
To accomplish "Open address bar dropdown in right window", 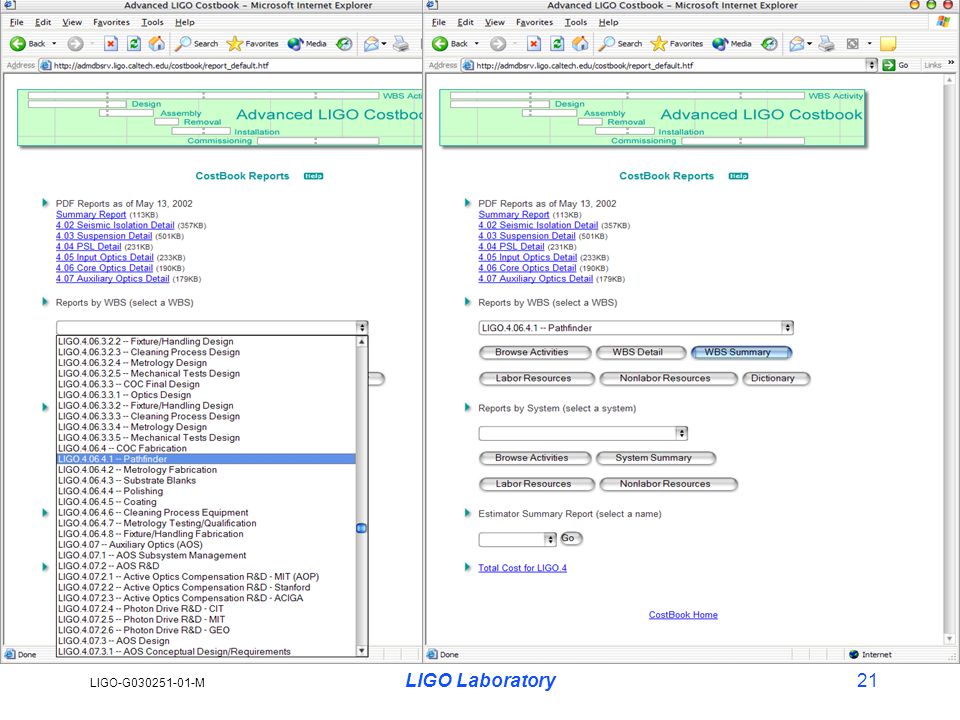I will tap(872, 65).
